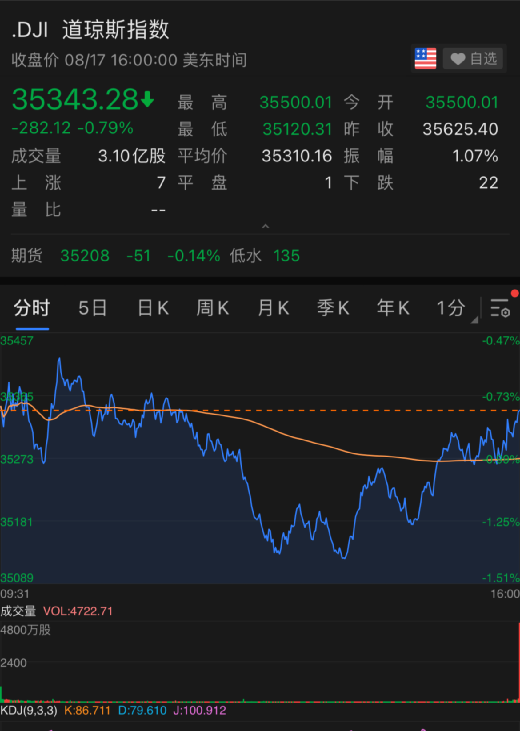Select the 日K chart tab
This screenshot has height=731, width=520.
point(153,309)
